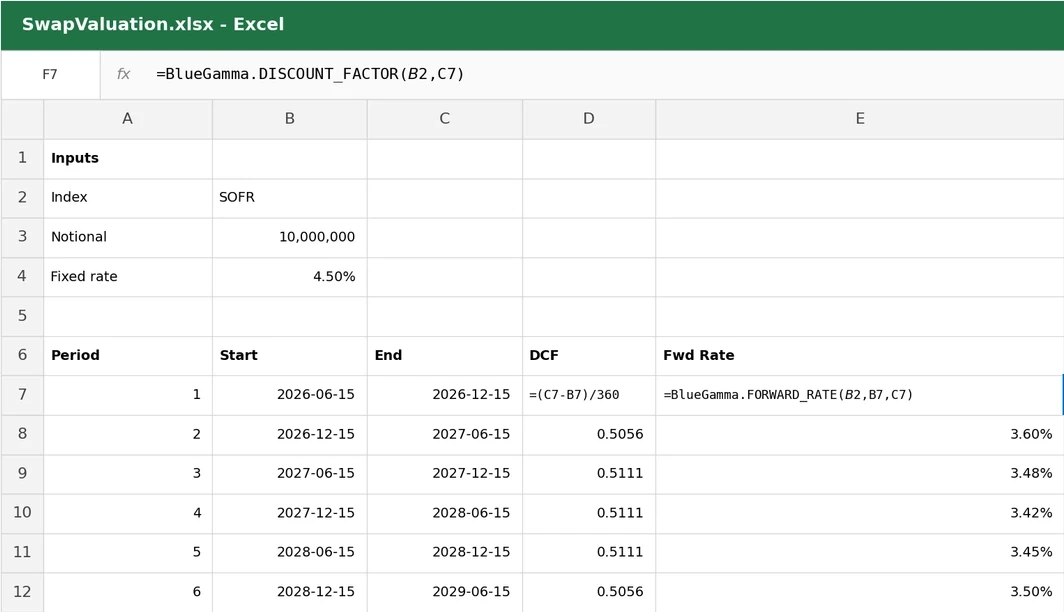Click the 'End' header cell

tap(444, 356)
